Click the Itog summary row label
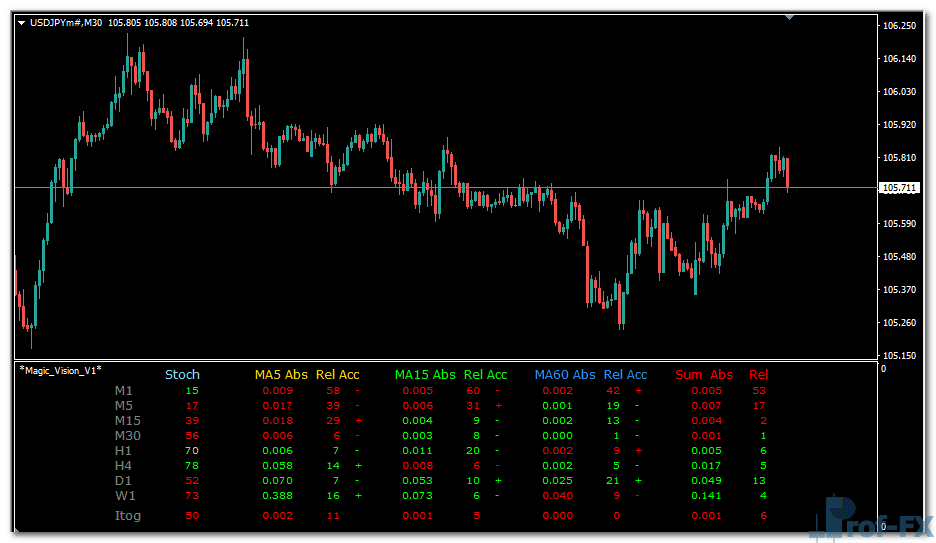Viewport: 936px width, 543px height. point(128,516)
